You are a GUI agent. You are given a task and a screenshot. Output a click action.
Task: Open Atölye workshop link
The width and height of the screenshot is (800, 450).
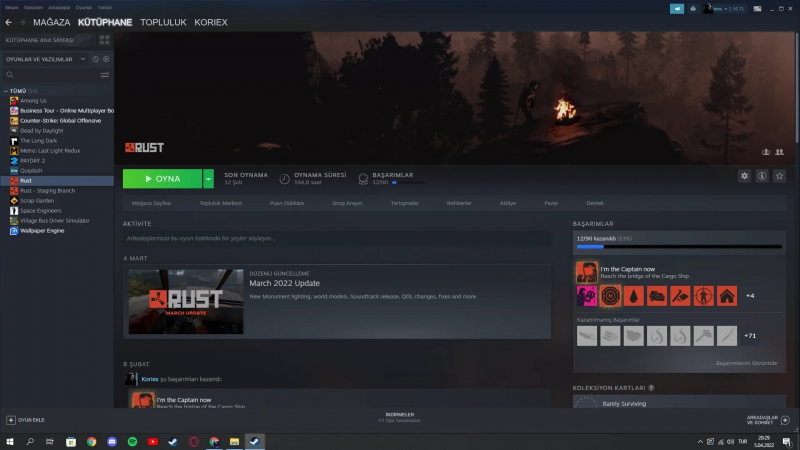[x=508, y=203]
